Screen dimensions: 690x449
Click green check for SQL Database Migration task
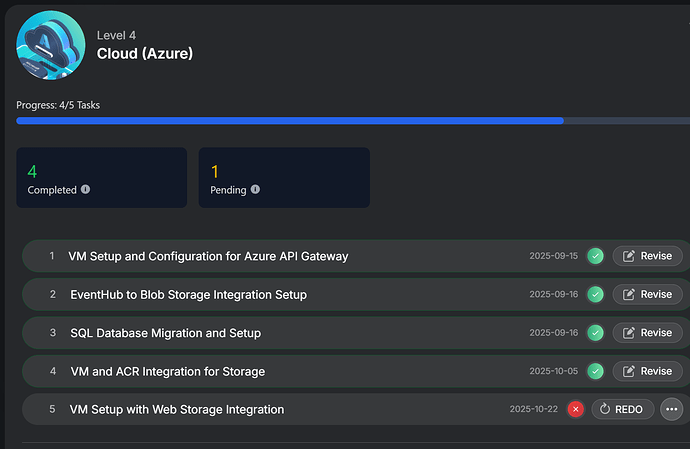[596, 332]
